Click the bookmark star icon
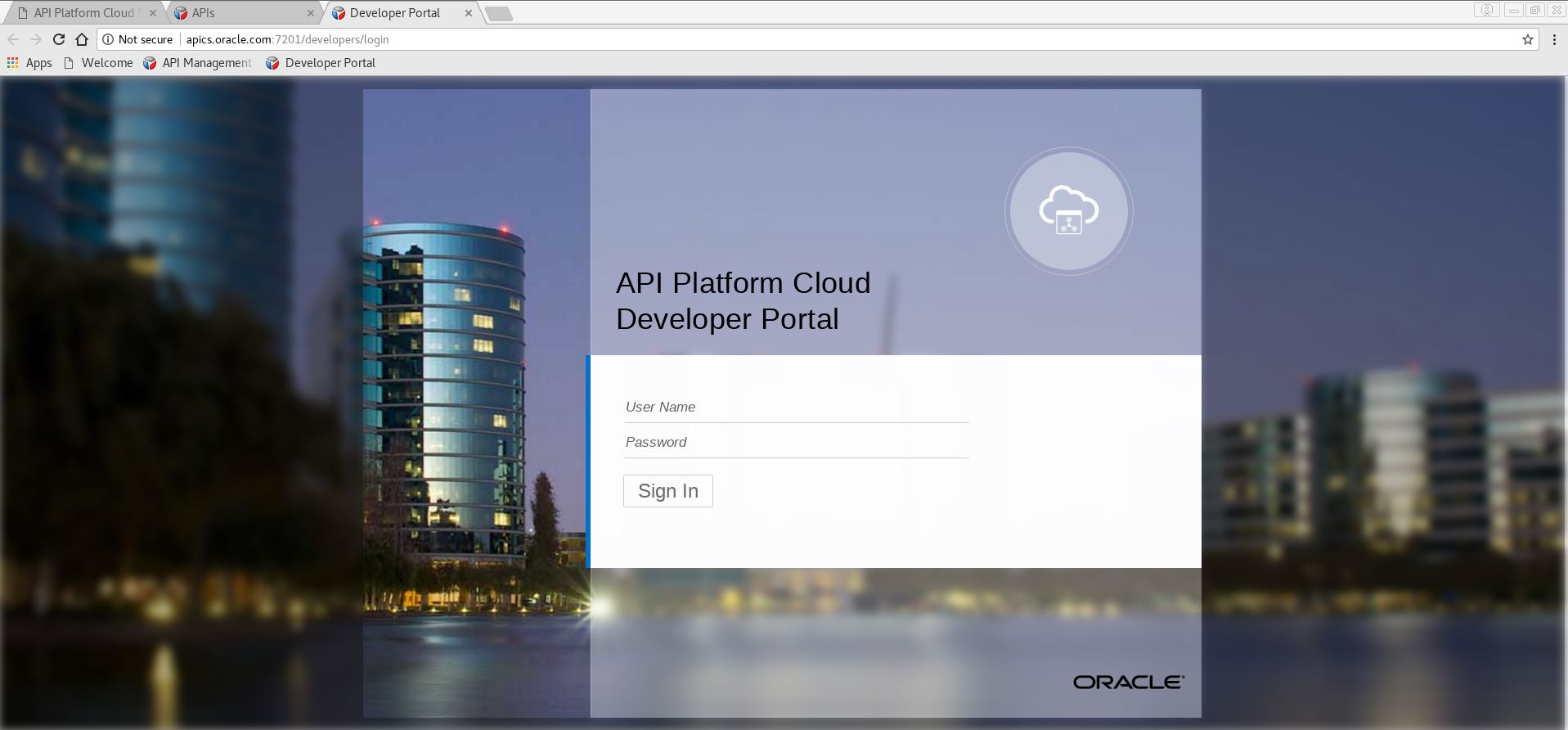 point(1527,39)
